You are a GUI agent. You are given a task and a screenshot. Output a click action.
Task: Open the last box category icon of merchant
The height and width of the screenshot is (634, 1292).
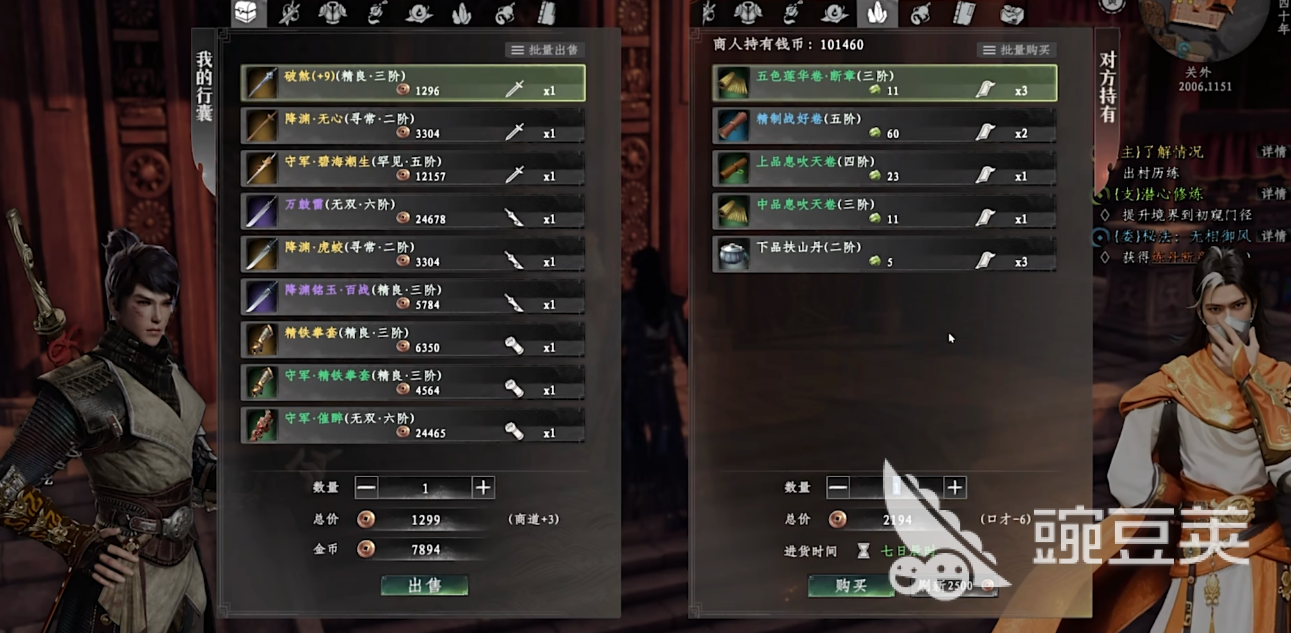click(1012, 13)
